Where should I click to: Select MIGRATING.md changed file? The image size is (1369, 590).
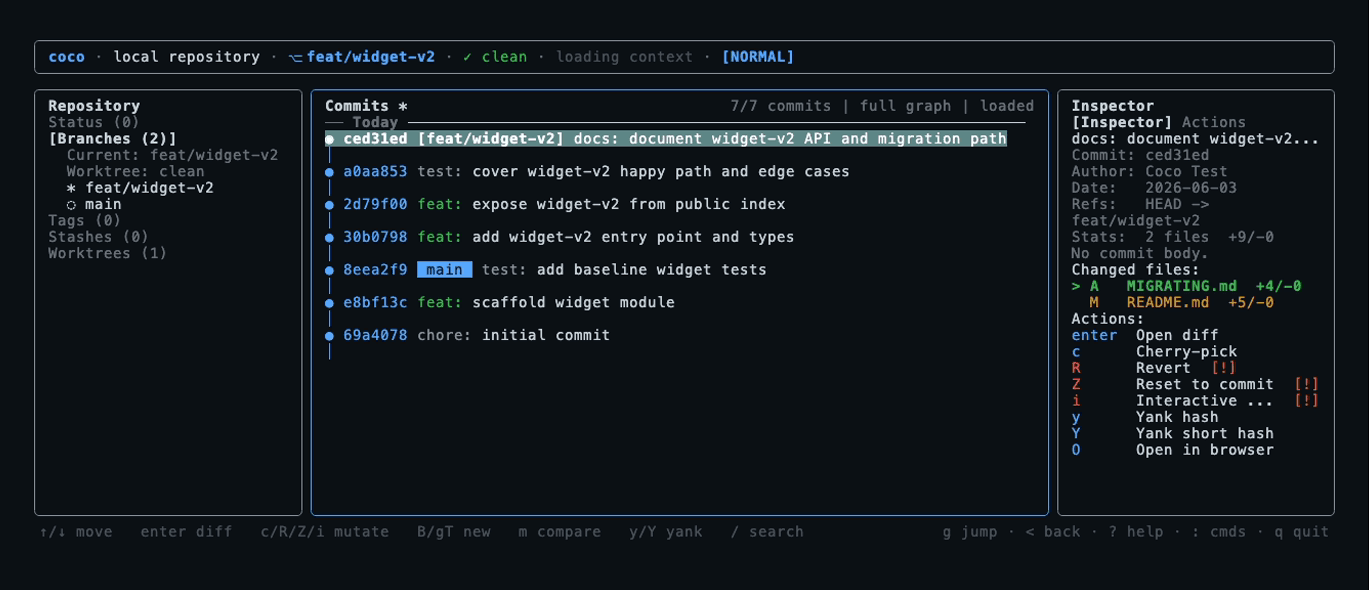click(1187, 286)
